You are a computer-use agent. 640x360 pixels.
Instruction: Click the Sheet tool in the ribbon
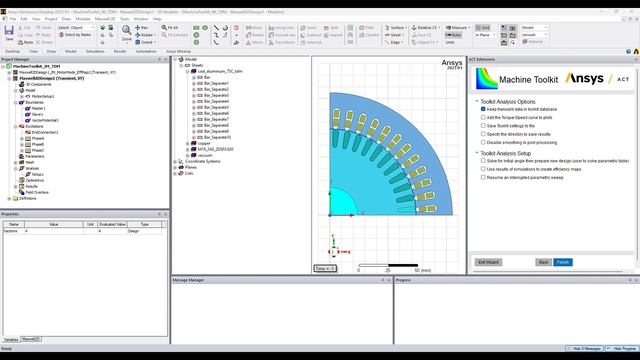point(394,35)
